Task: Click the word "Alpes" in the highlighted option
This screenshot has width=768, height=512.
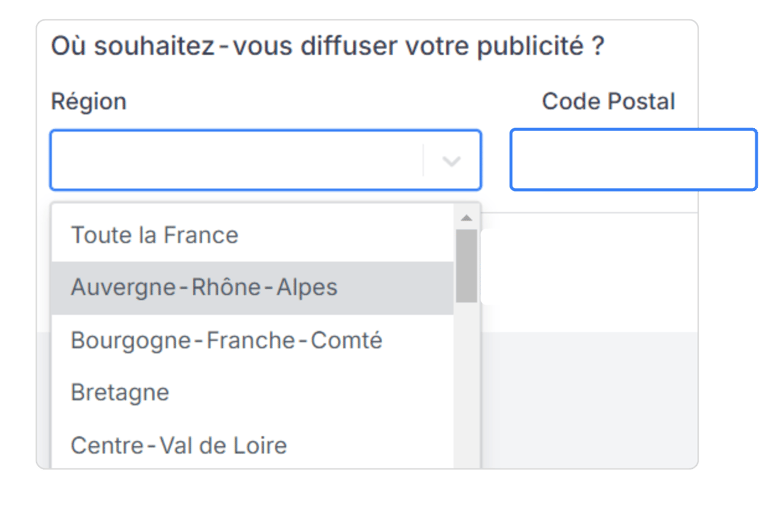Action: coord(307,288)
